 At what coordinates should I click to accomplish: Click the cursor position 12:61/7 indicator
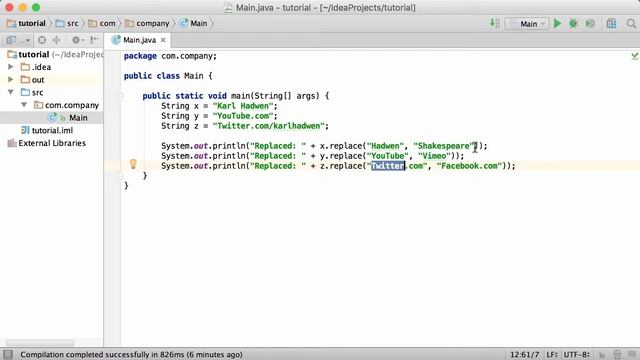tap(524, 355)
